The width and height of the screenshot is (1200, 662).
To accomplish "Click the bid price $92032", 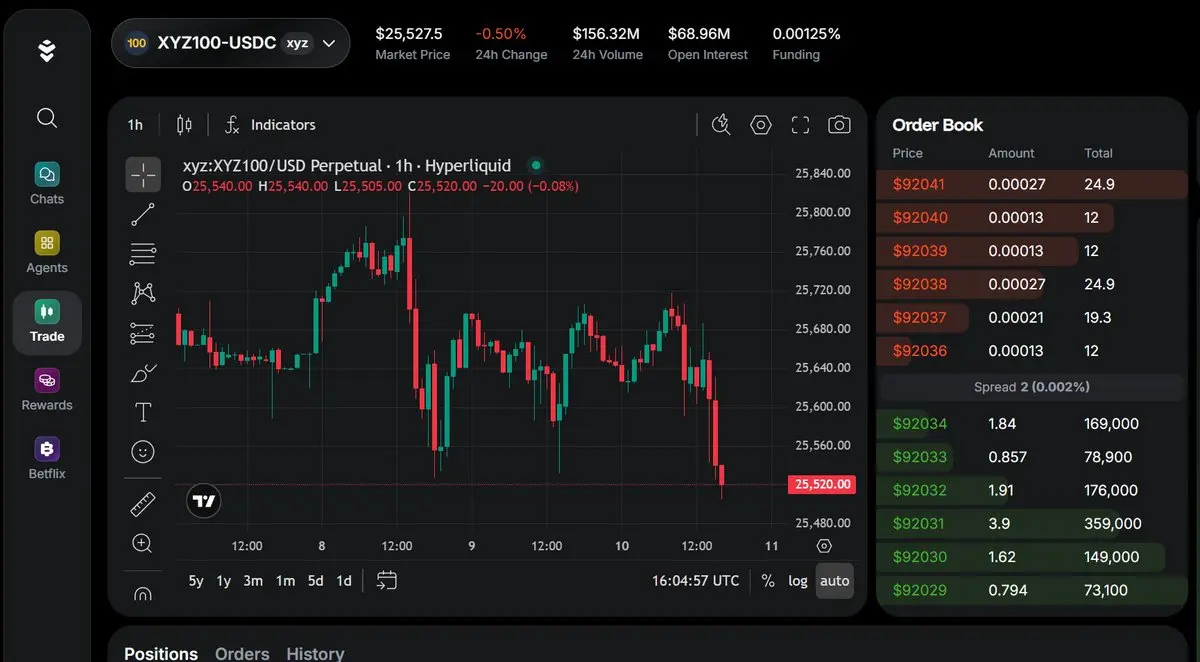I will 919,490.
